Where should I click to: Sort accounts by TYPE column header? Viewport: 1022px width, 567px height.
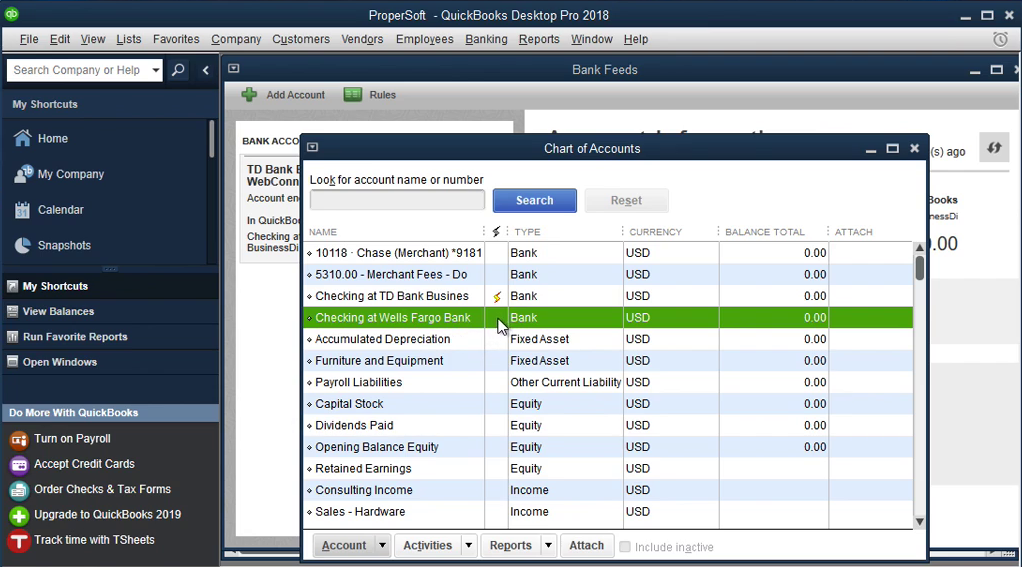point(527,232)
